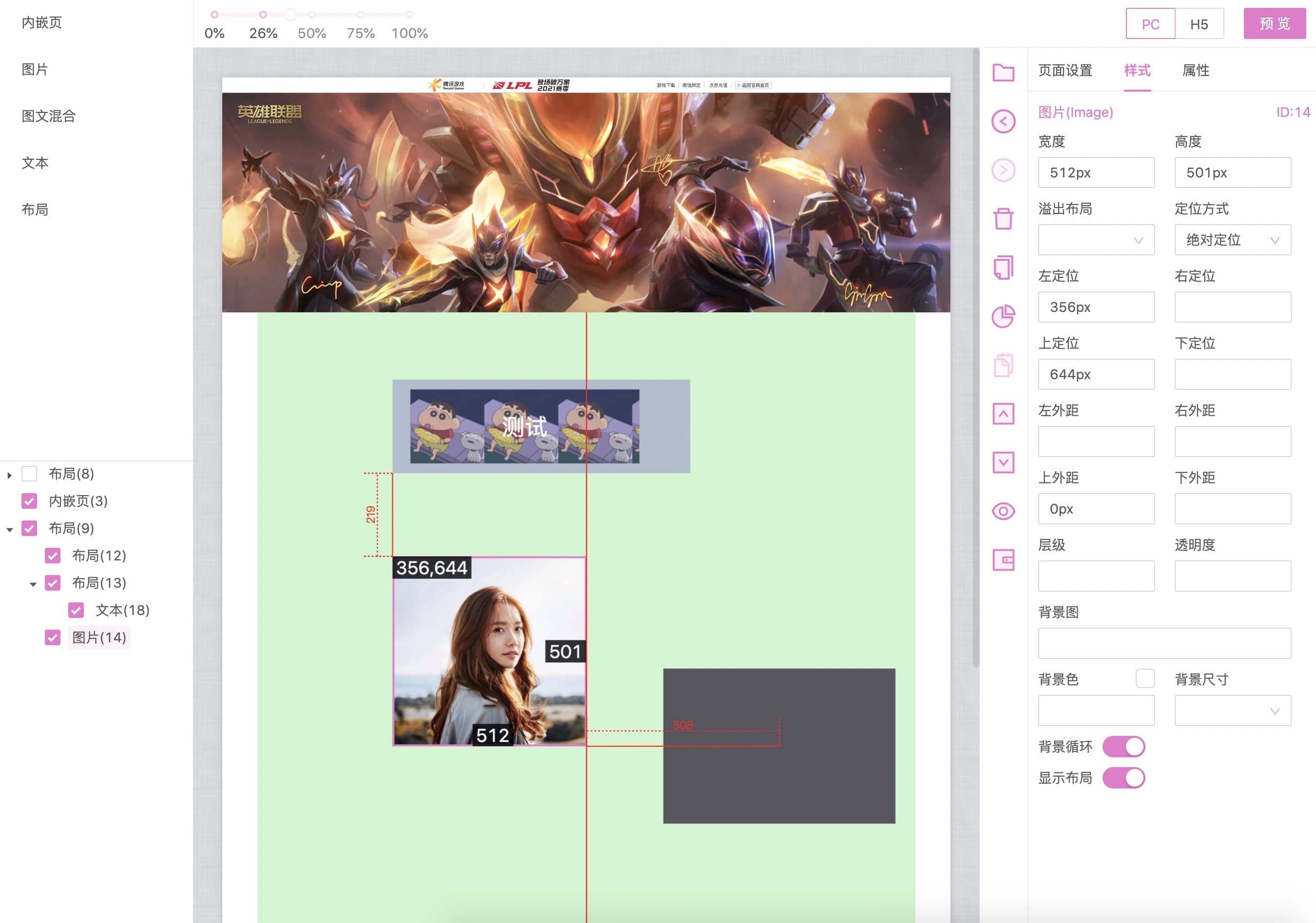The image size is (1316, 923).
Task: Check the 布局(8) layer checkbox
Action: [29, 474]
